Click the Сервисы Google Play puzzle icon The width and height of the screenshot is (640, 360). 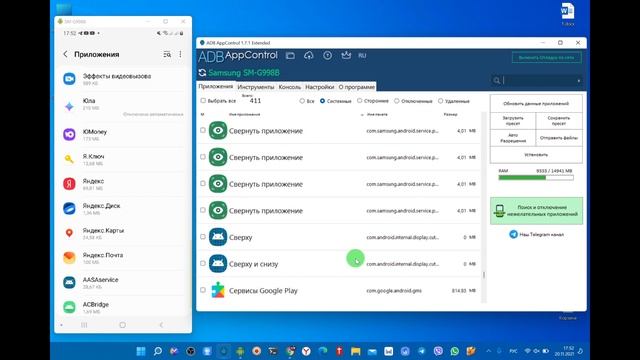click(x=218, y=290)
